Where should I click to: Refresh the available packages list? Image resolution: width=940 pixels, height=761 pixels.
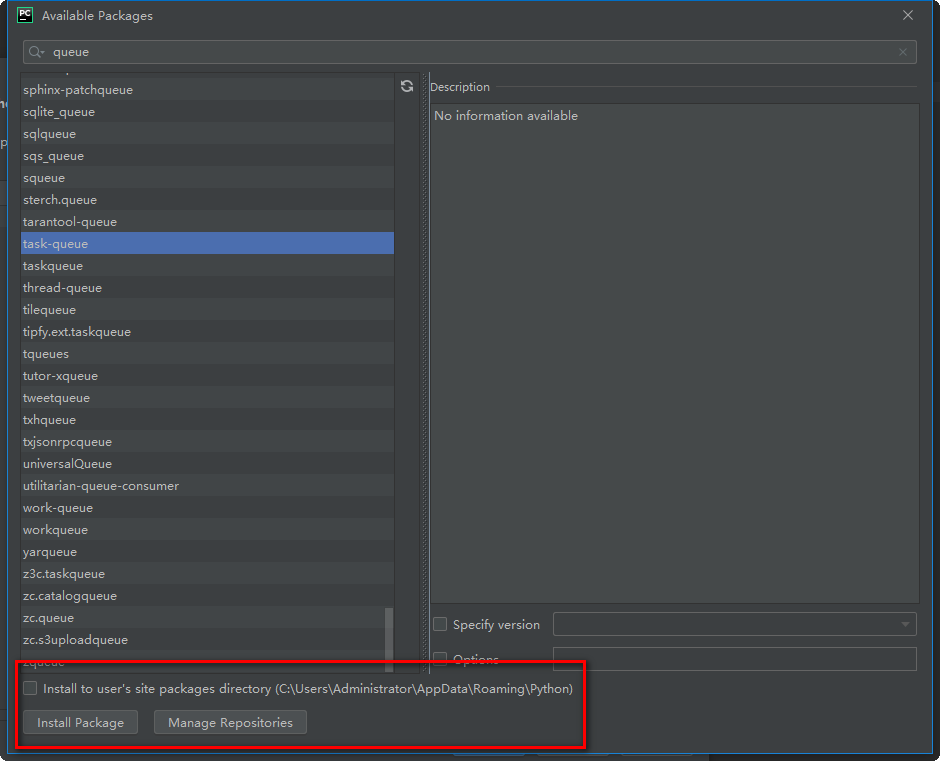[406, 87]
